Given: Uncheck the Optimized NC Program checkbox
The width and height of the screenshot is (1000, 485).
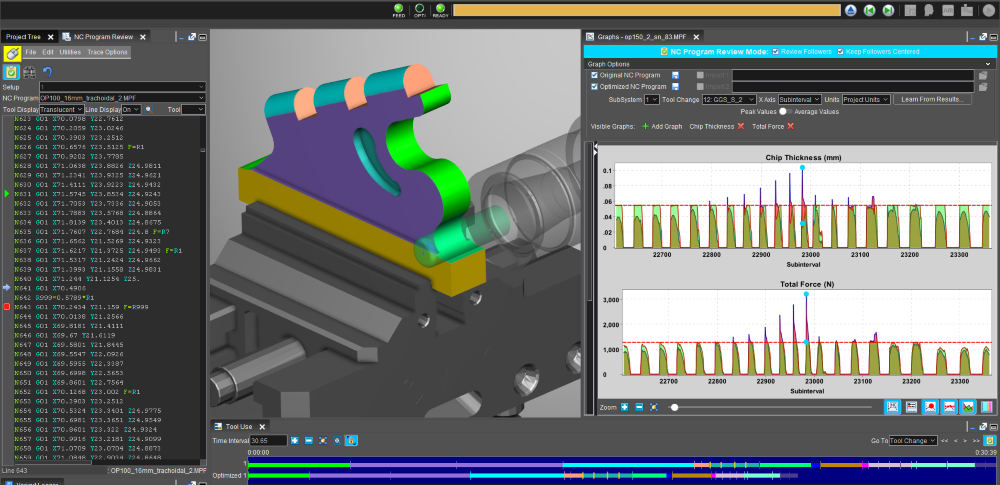Looking at the screenshot, I should [x=595, y=87].
